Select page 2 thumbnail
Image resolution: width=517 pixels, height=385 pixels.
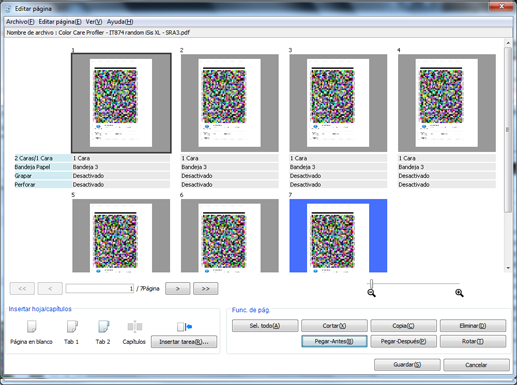[x=230, y=103]
